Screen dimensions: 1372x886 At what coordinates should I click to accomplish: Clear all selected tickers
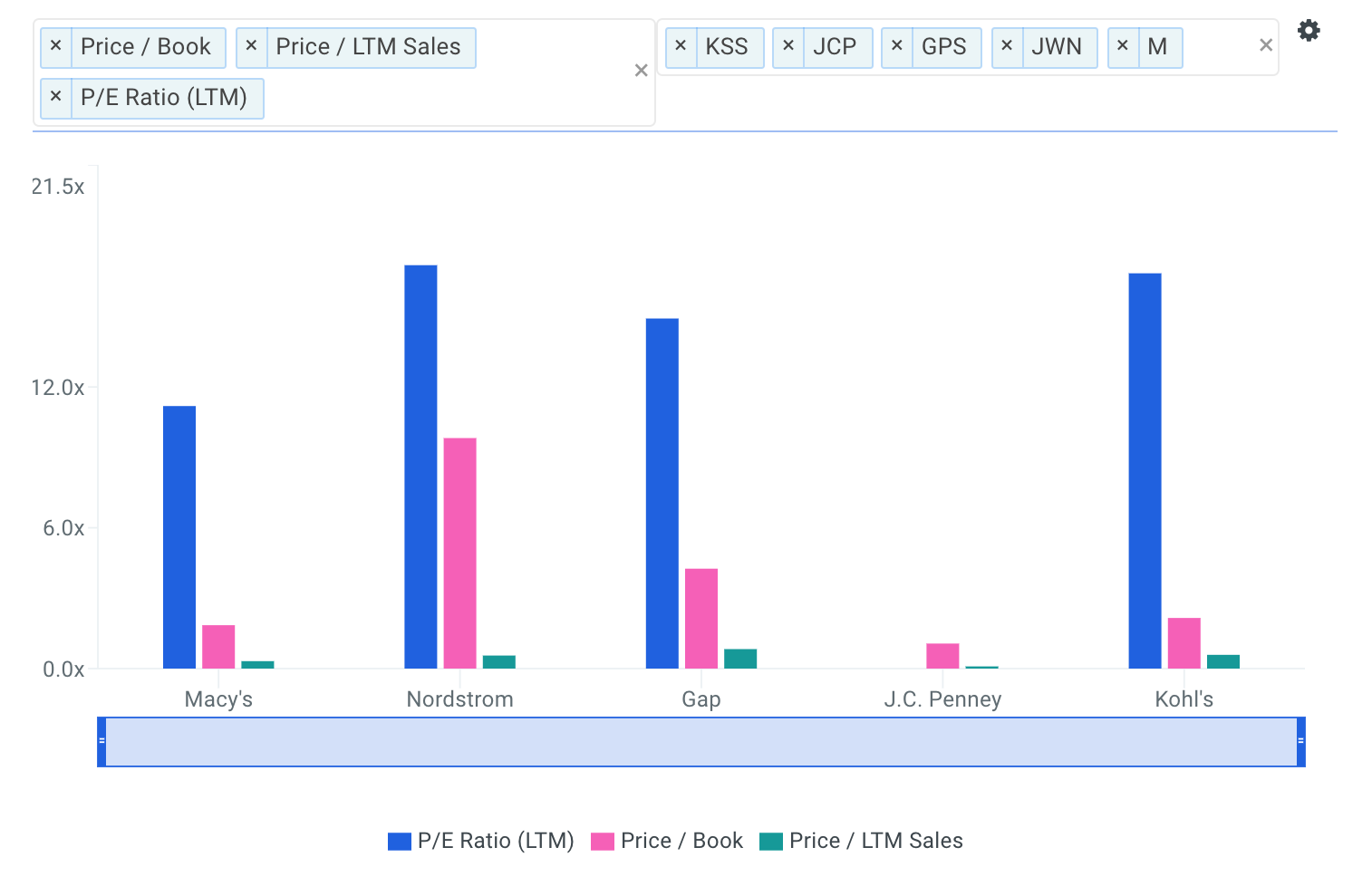coord(1266,45)
